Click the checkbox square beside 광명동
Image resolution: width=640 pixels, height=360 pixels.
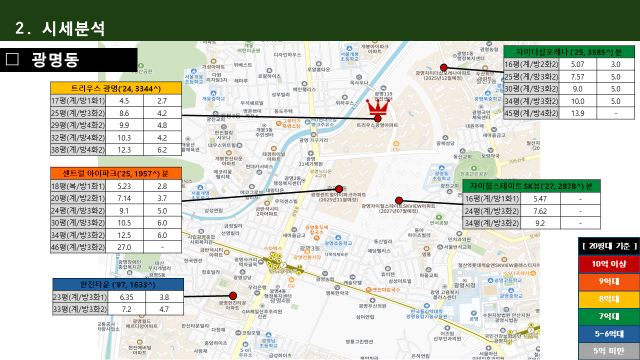point(12,60)
